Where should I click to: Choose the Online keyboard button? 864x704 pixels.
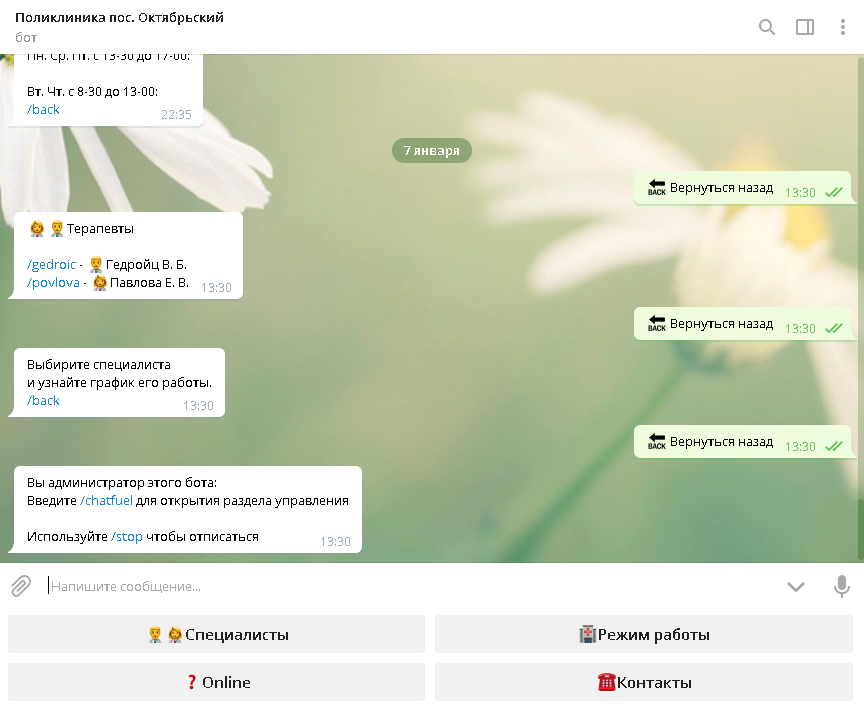[x=217, y=682]
